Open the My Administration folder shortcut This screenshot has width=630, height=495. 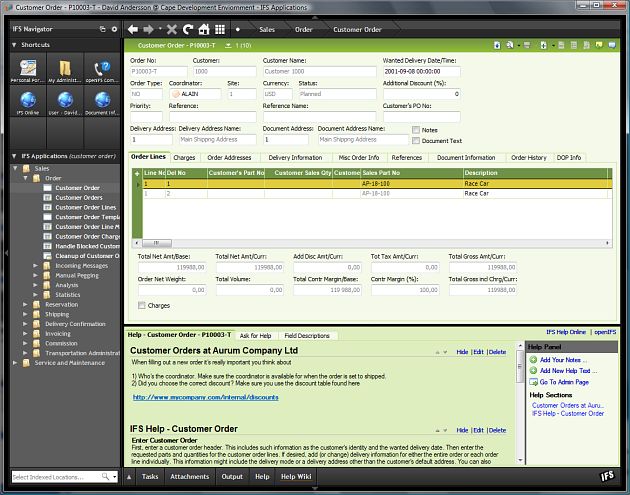tap(65, 68)
